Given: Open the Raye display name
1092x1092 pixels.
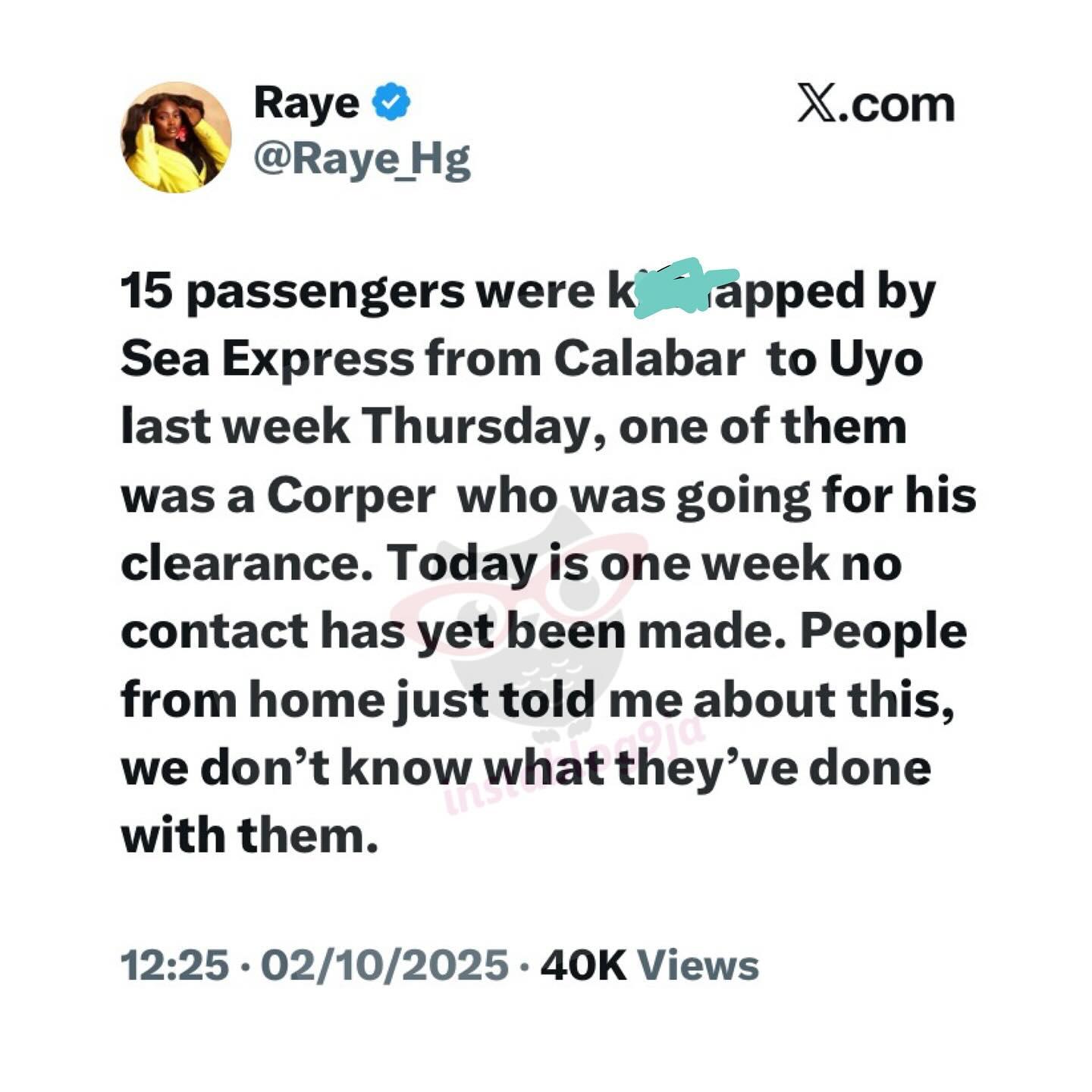Looking at the screenshot, I should coord(306,103).
